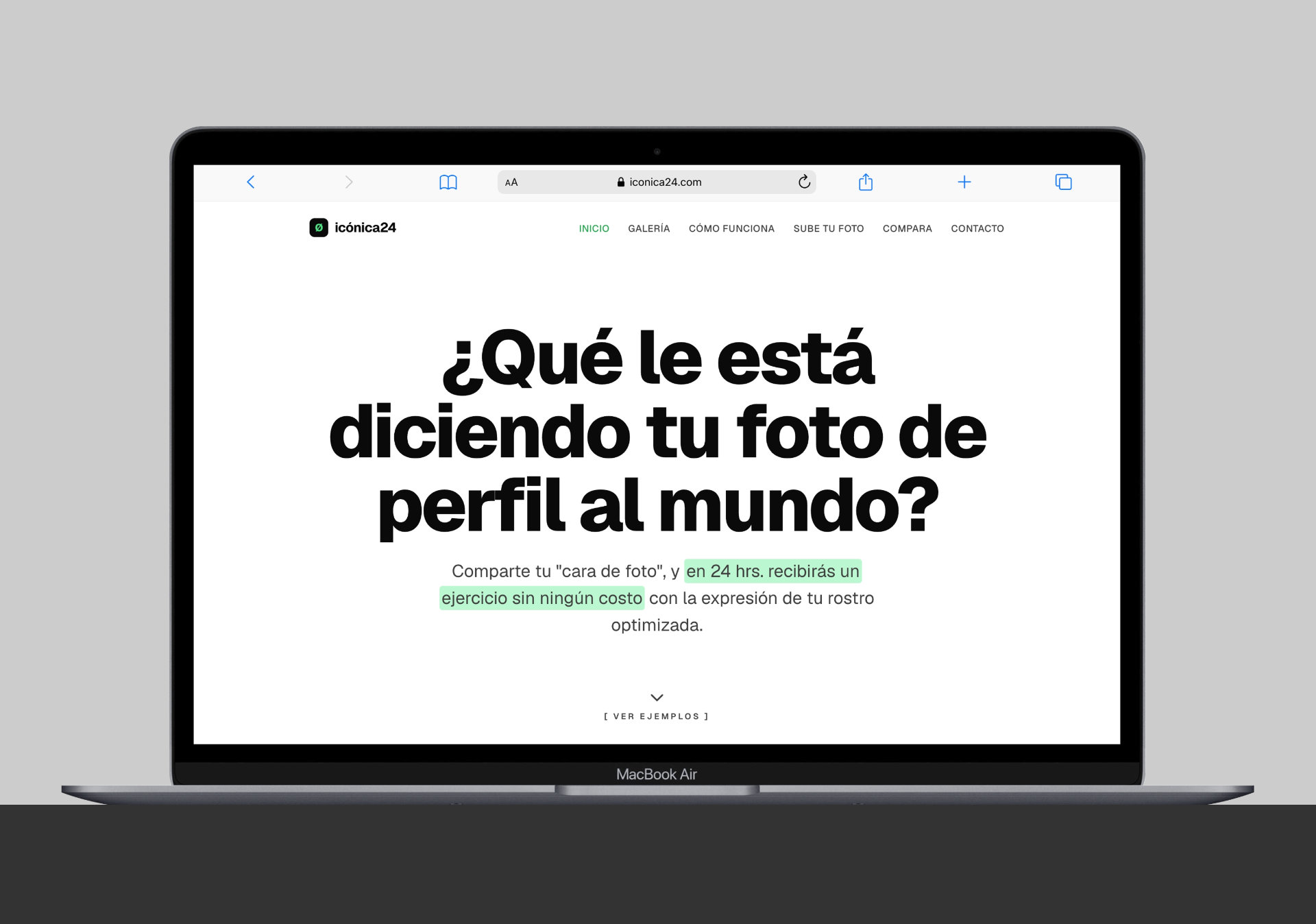Add a new tab with the plus icon
Screen dimensions: 1316x924
964,182
